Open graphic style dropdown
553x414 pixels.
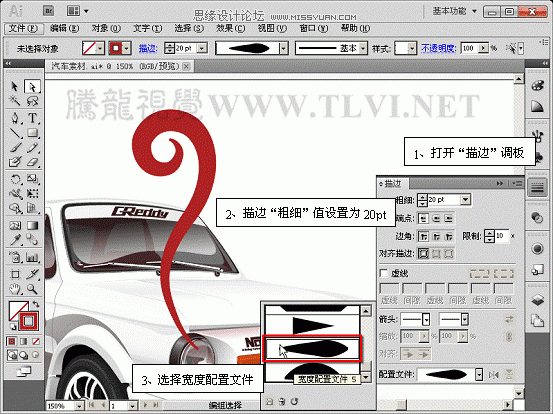coord(412,48)
